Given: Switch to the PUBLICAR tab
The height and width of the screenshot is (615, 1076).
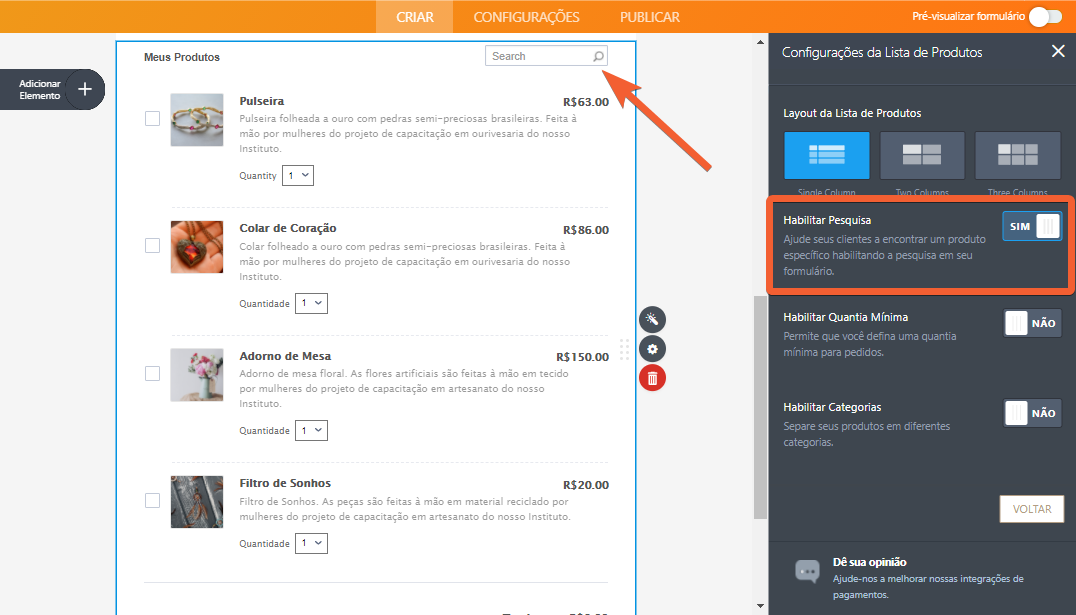Looking at the screenshot, I should [x=650, y=16].
